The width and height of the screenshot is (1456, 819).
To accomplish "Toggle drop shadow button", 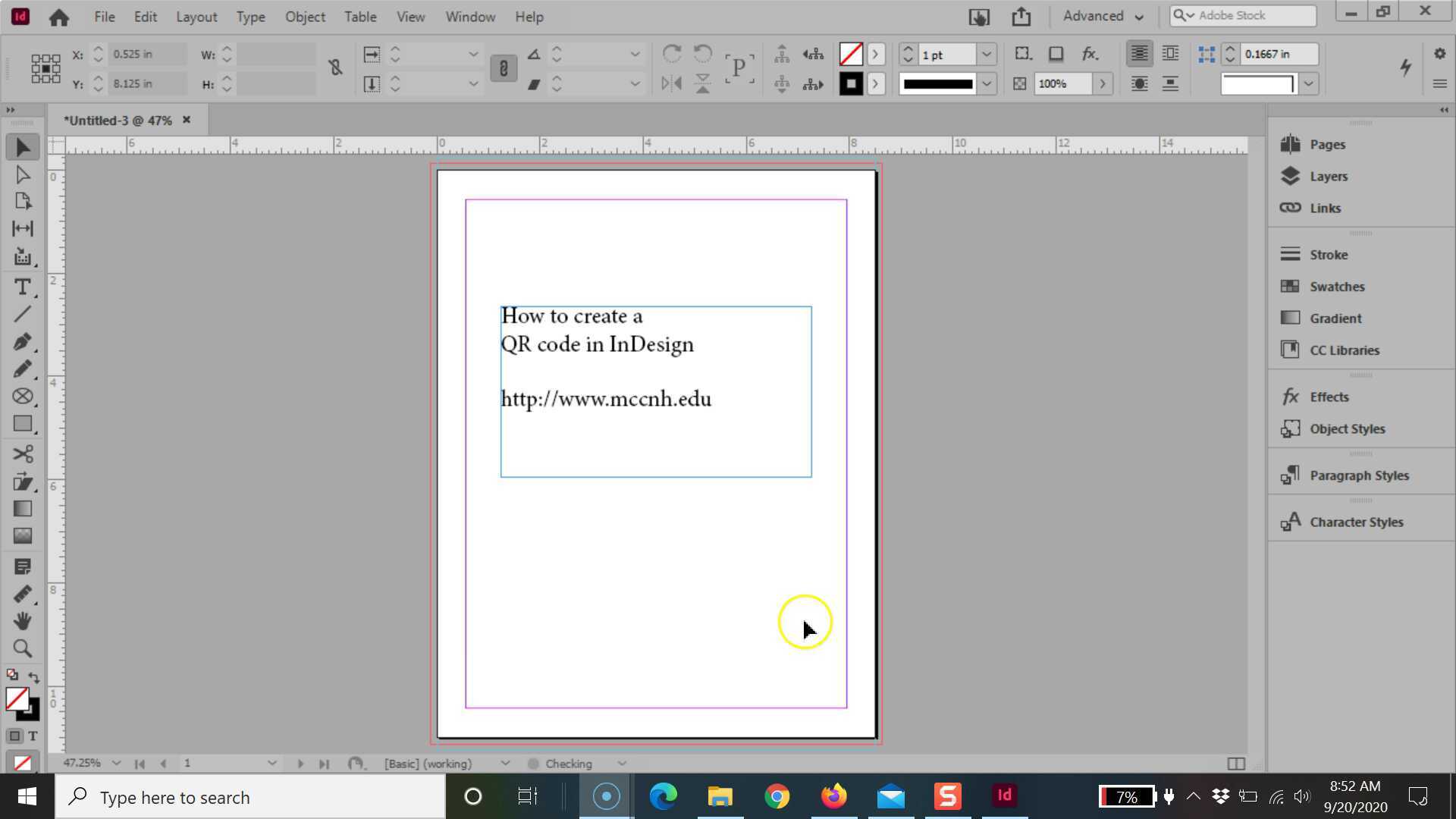I will tap(1056, 54).
